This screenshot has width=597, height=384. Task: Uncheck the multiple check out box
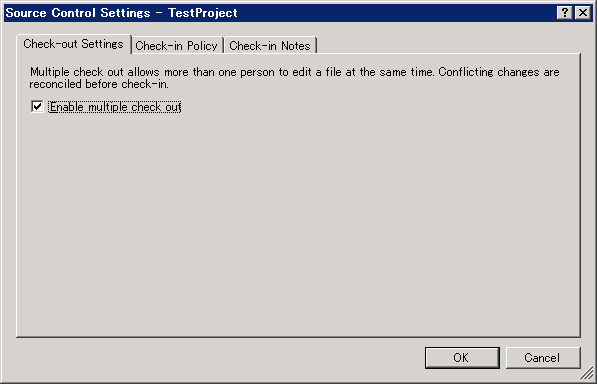[37, 107]
